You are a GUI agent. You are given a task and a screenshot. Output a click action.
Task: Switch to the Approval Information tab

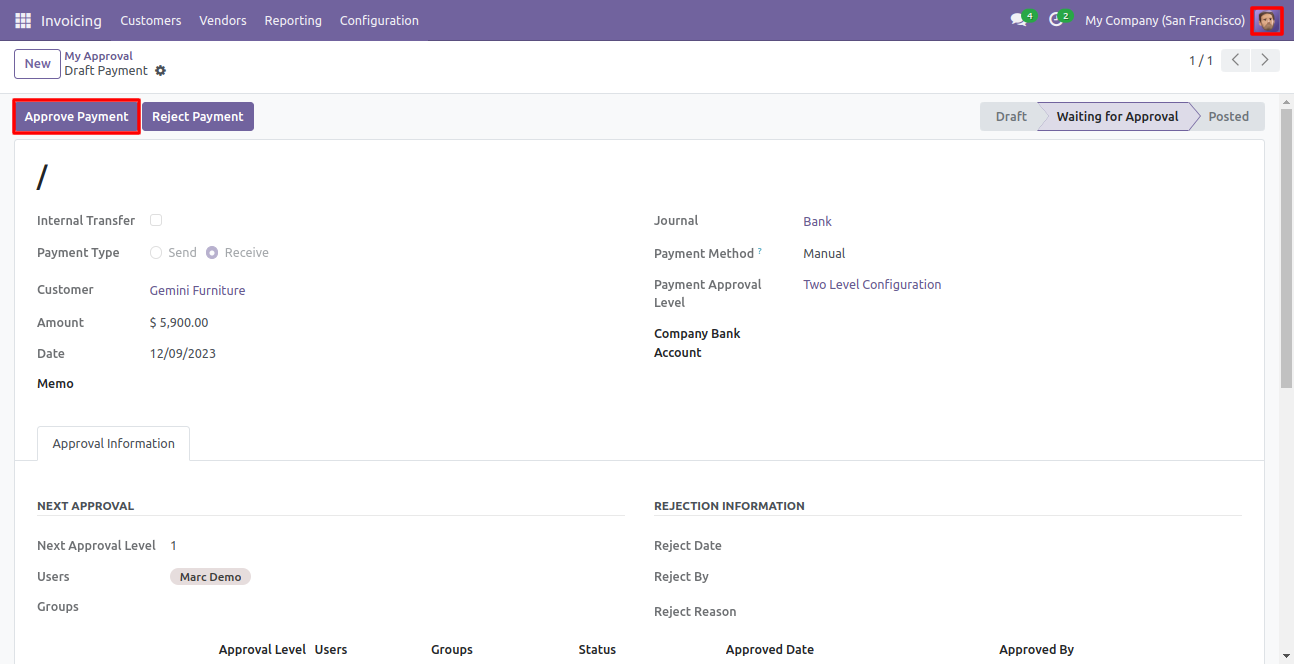coord(113,443)
